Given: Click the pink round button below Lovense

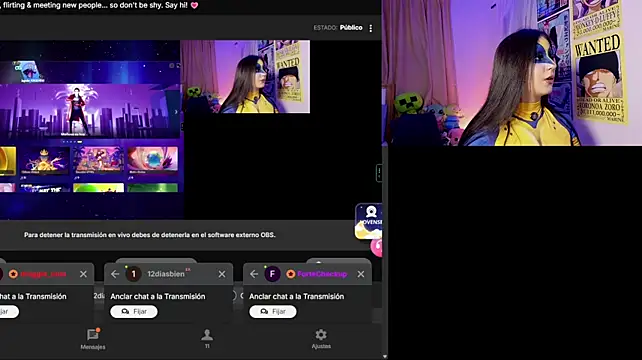Looking at the screenshot, I should (377, 247).
